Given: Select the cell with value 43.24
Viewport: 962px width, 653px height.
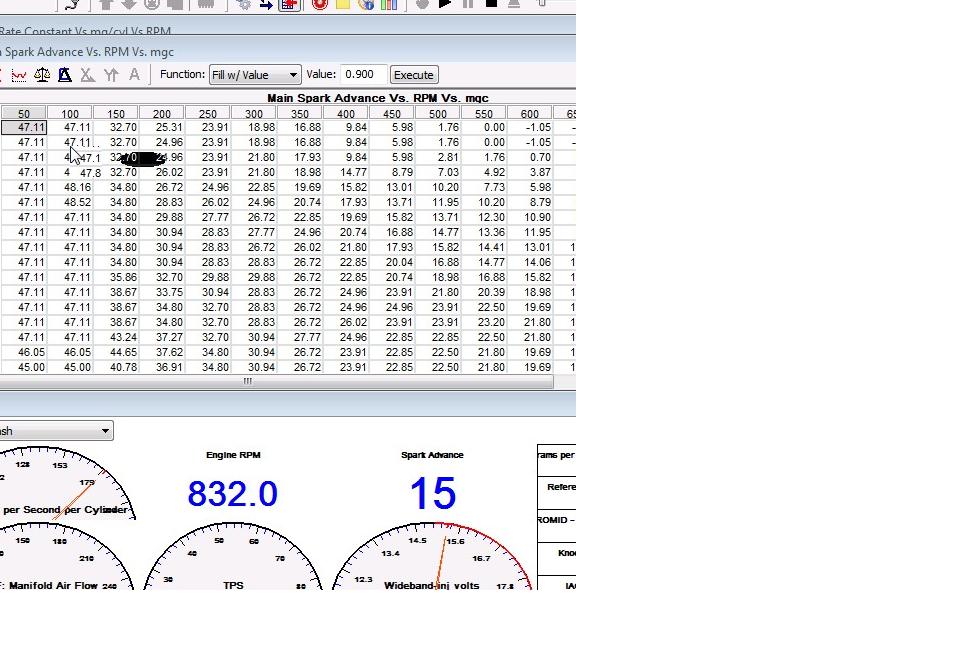Looking at the screenshot, I should (116, 337).
